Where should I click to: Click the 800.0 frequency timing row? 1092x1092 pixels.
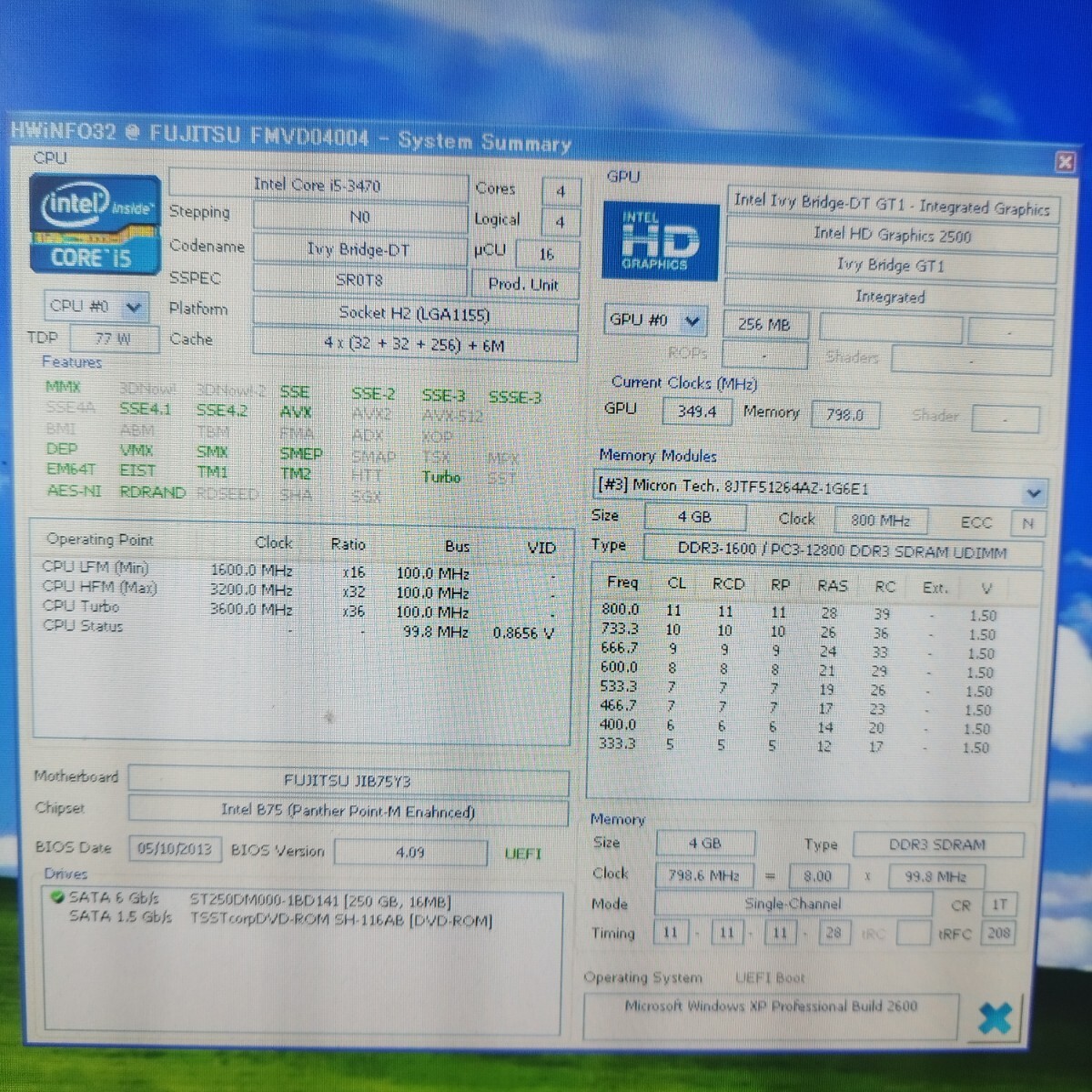(799, 613)
